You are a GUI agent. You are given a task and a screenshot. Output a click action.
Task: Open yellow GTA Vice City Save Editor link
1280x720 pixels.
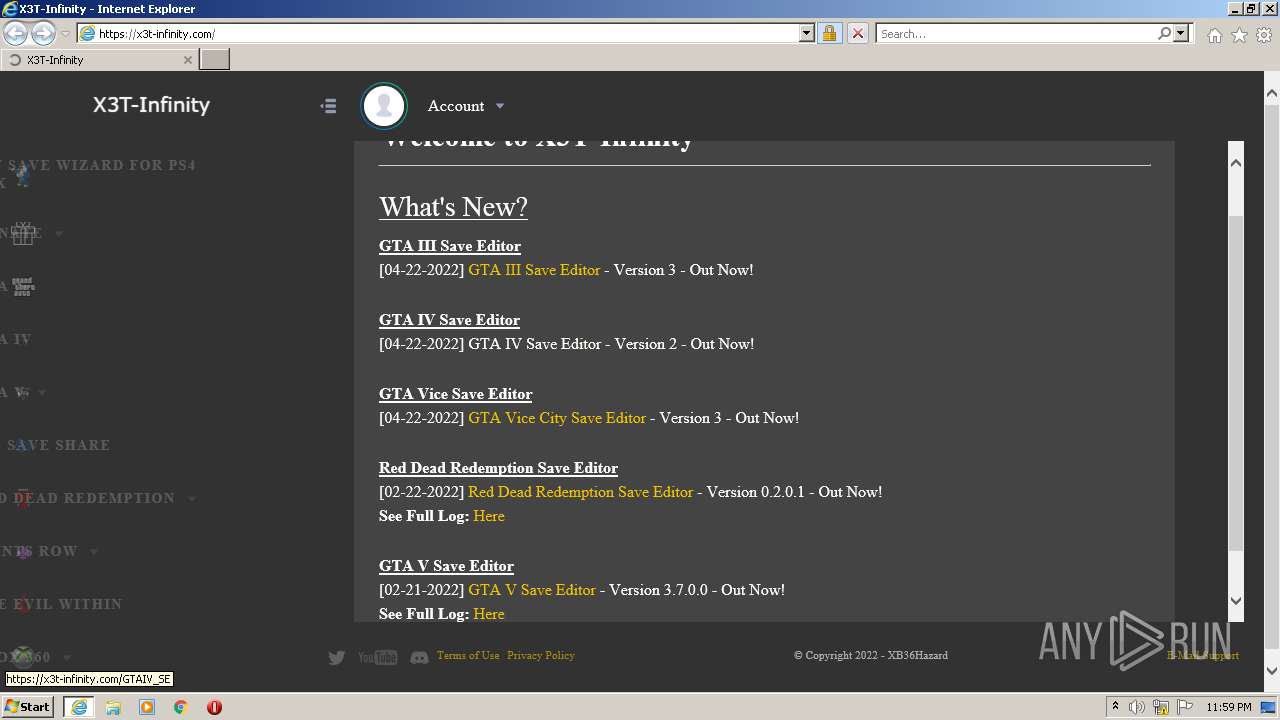click(x=557, y=418)
